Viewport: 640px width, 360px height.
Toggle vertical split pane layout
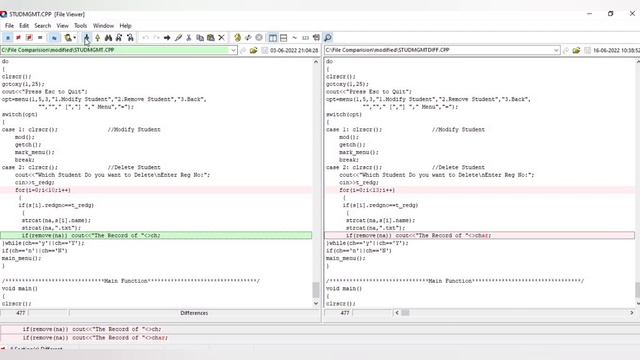coord(273,38)
